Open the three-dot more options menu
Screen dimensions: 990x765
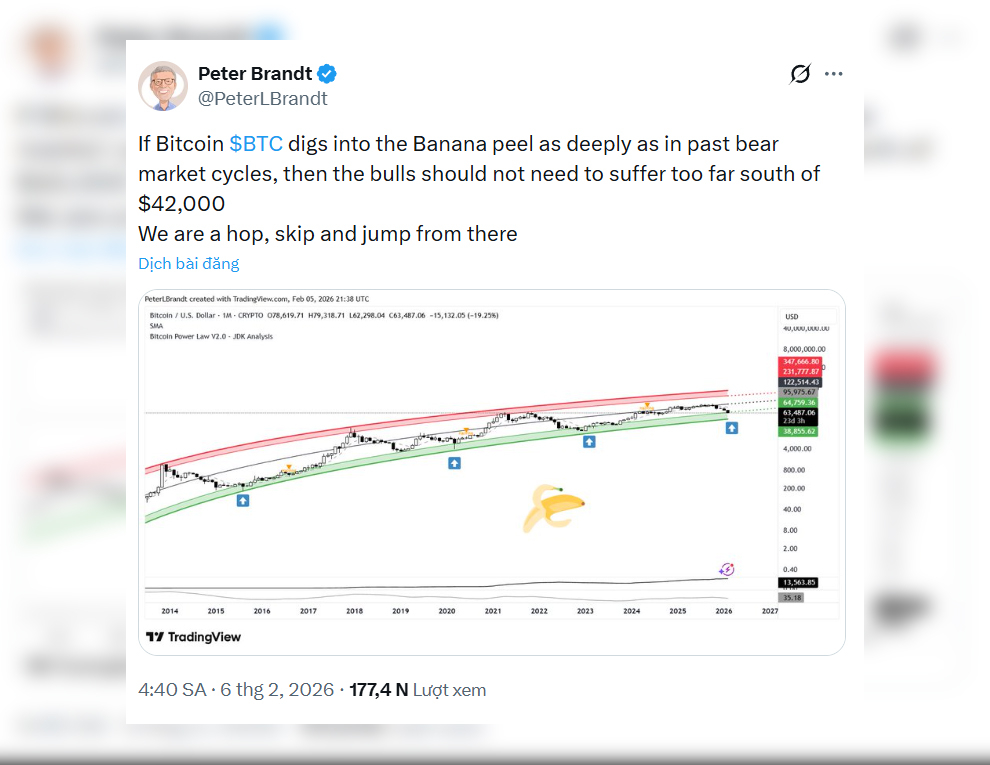(833, 74)
